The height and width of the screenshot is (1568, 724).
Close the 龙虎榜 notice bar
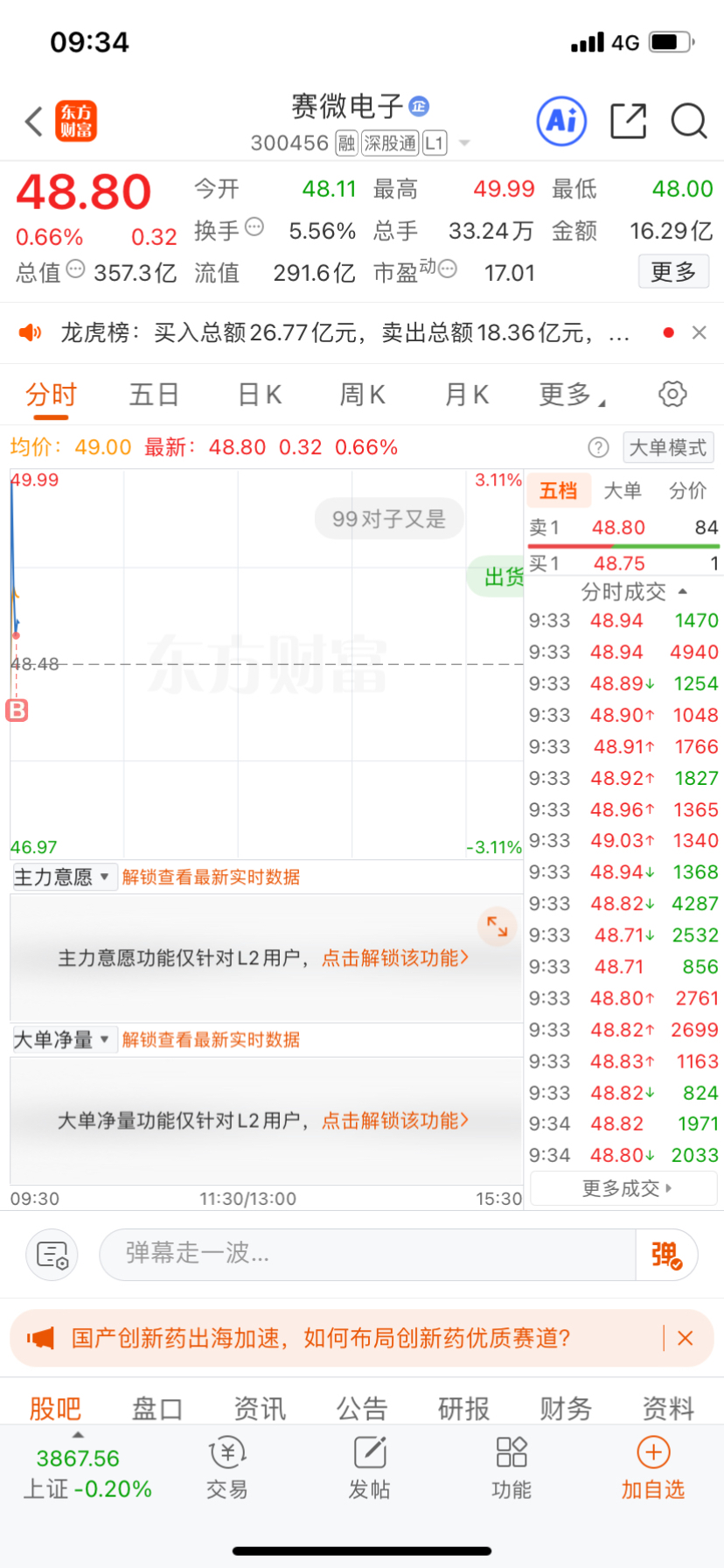[699, 332]
